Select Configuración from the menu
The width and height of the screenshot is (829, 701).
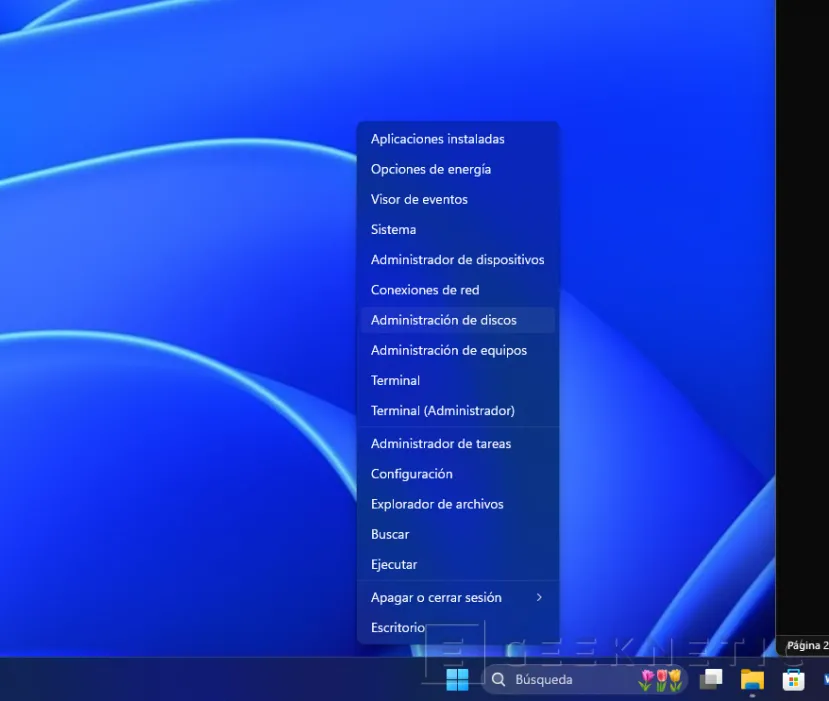click(412, 473)
